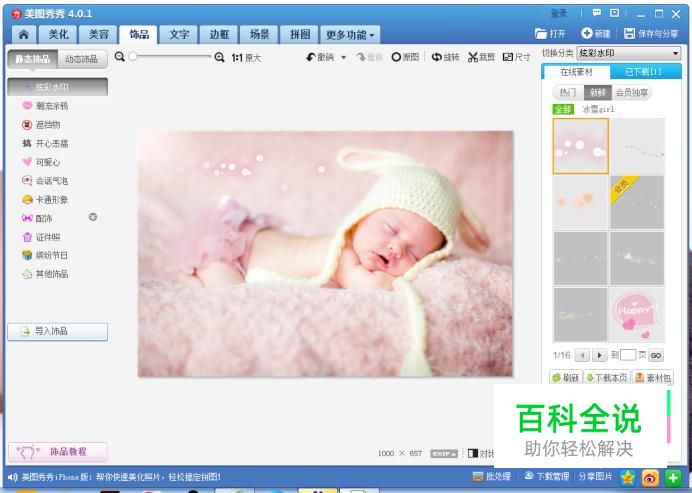
Task: Open the skin icon next to messages
Action: click(x=614, y=13)
